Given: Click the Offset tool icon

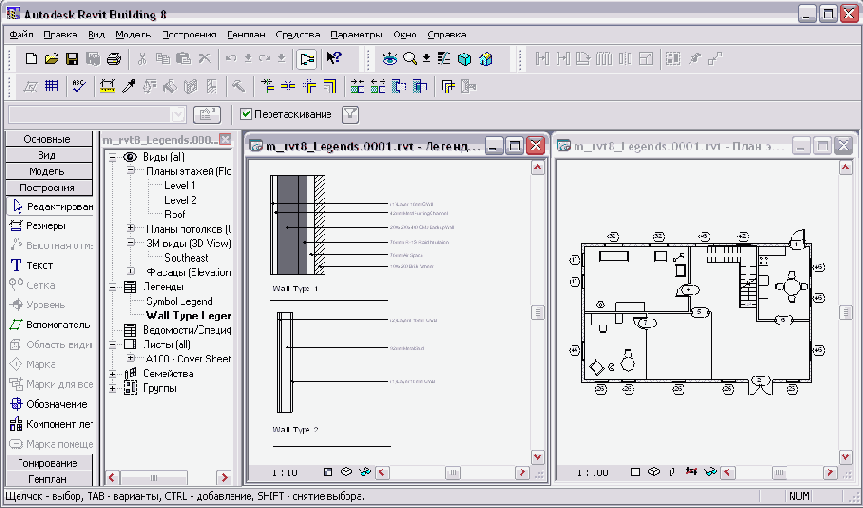Looking at the screenshot, I should point(329,86).
